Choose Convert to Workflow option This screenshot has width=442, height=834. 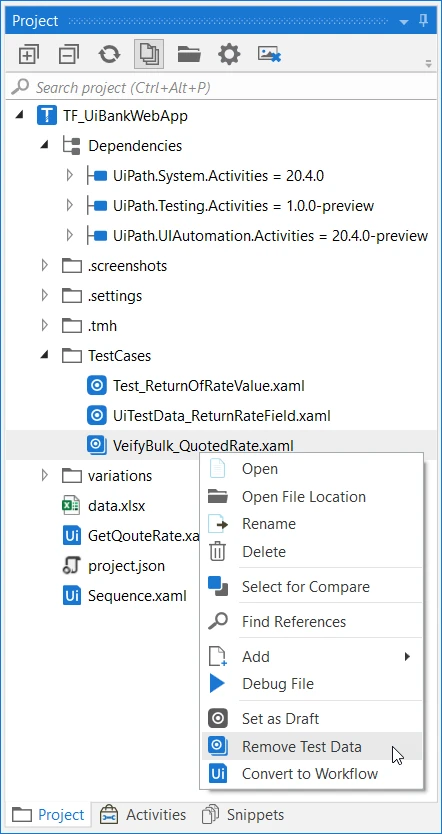312,773
